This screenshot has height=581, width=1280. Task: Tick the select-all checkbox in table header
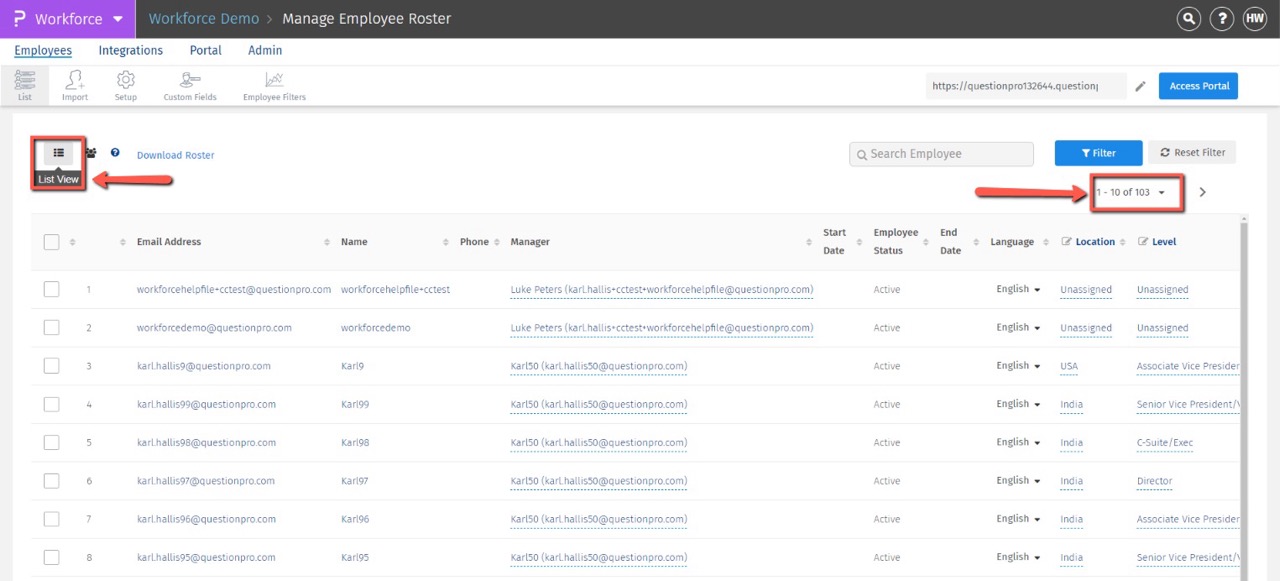pos(52,242)
